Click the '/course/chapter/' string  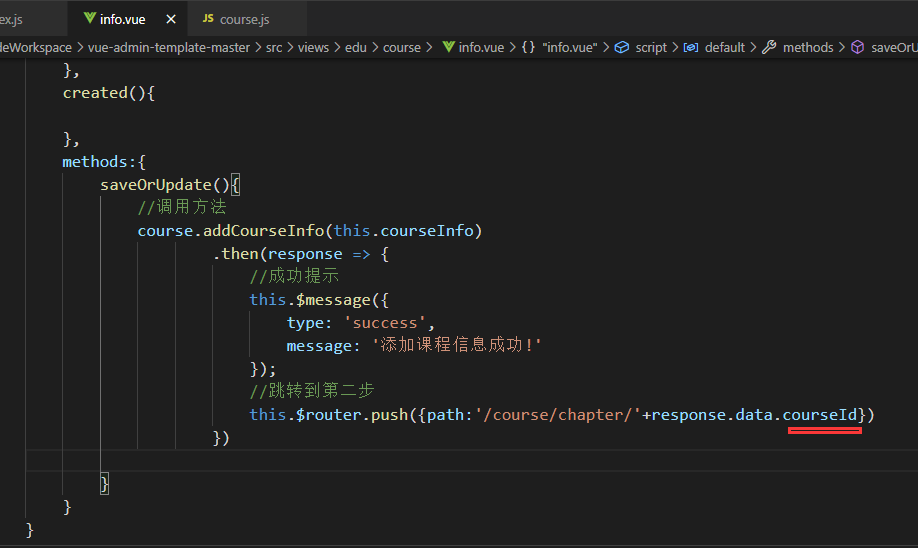(558, 415)
